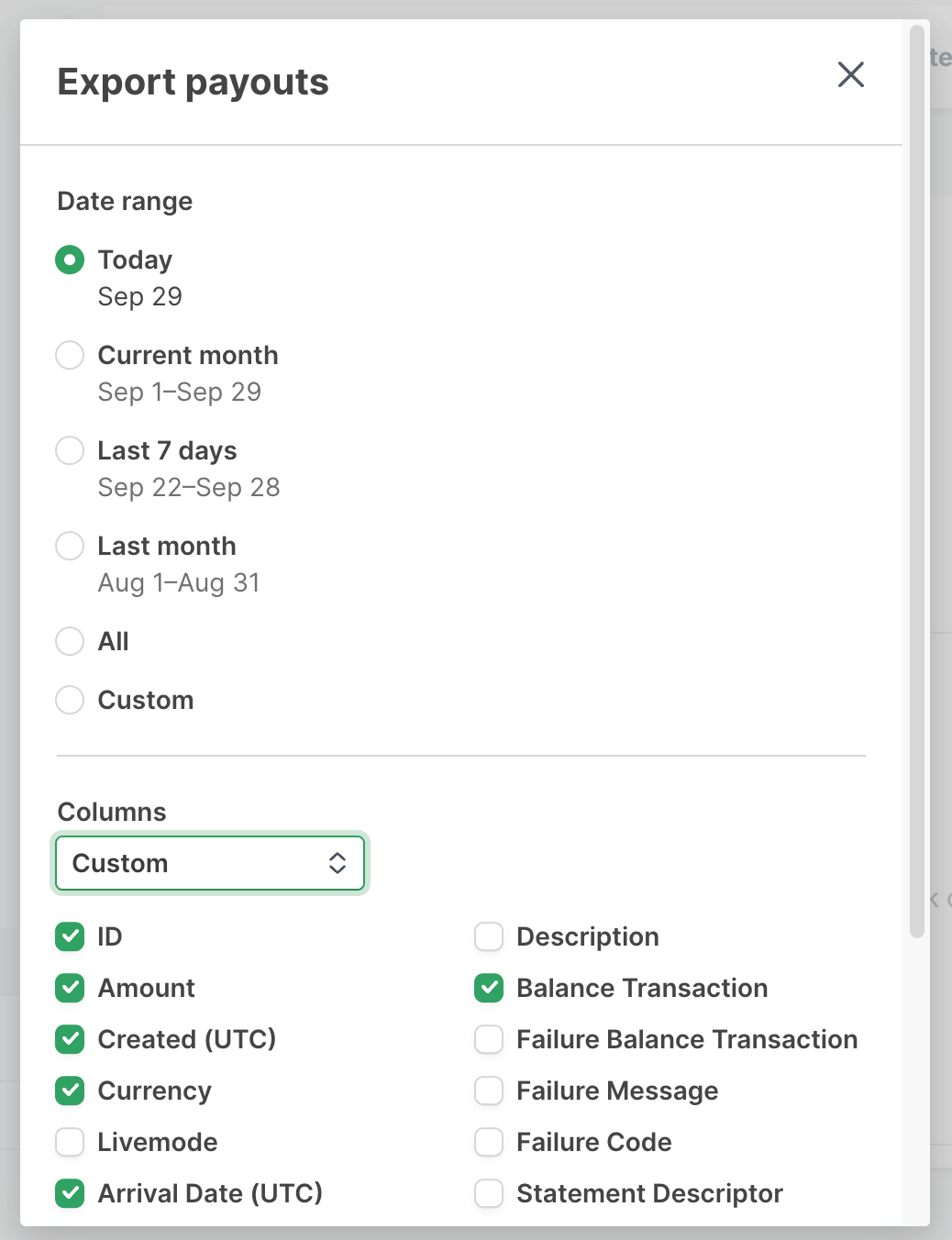Uncheck the ID column checkbox

click(70, 936)
